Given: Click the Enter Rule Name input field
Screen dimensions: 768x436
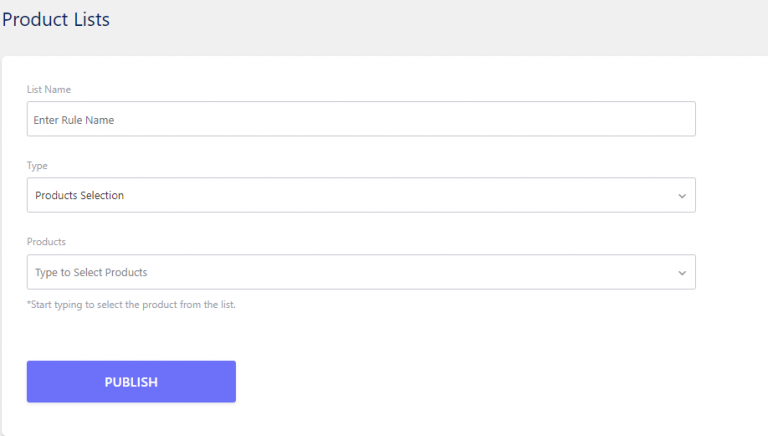Looking at the screenshot, I should click(x=360, y=119).
